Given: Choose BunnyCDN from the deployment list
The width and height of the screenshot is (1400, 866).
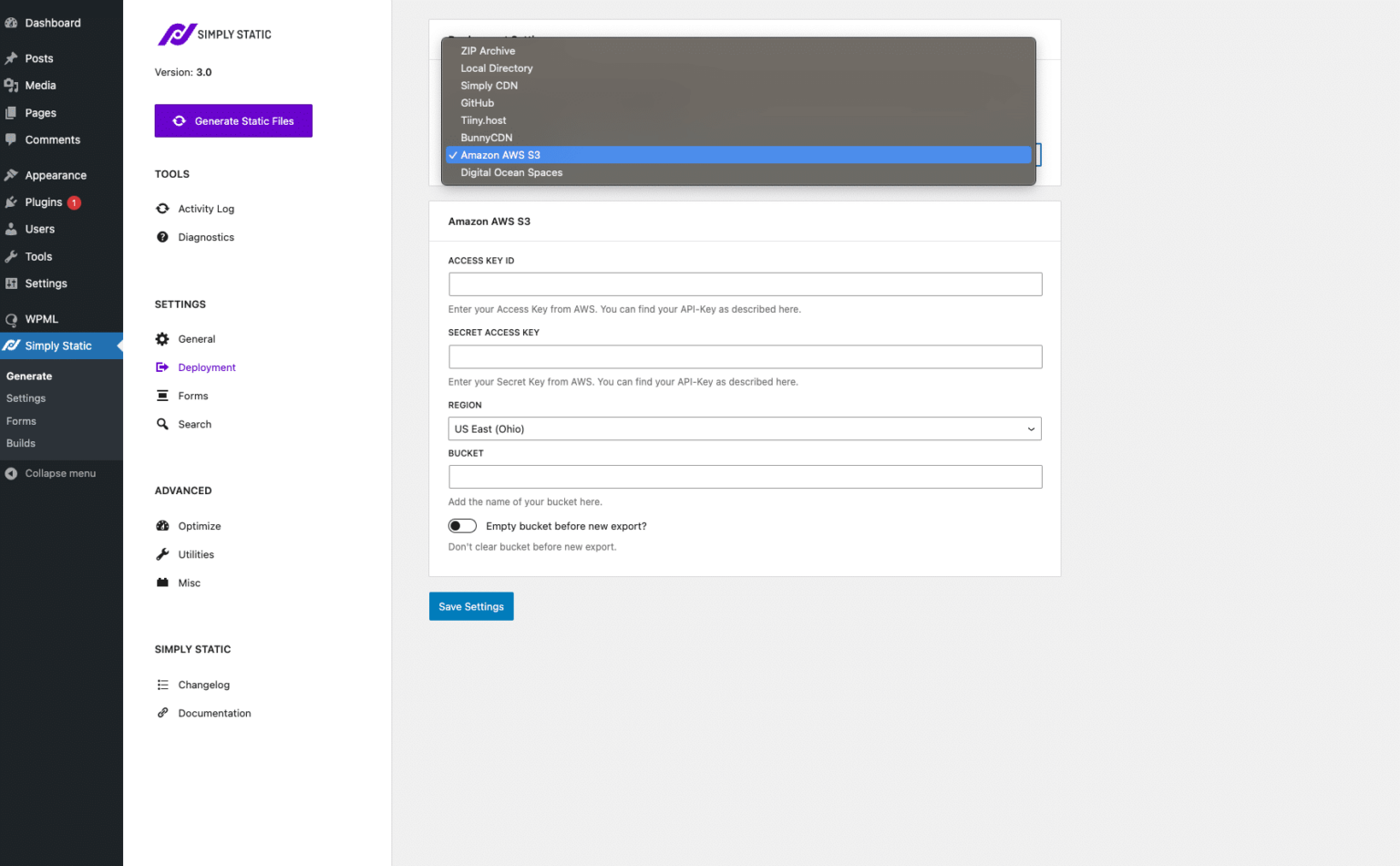Looking at the screenshot, I should coord(486,137).
